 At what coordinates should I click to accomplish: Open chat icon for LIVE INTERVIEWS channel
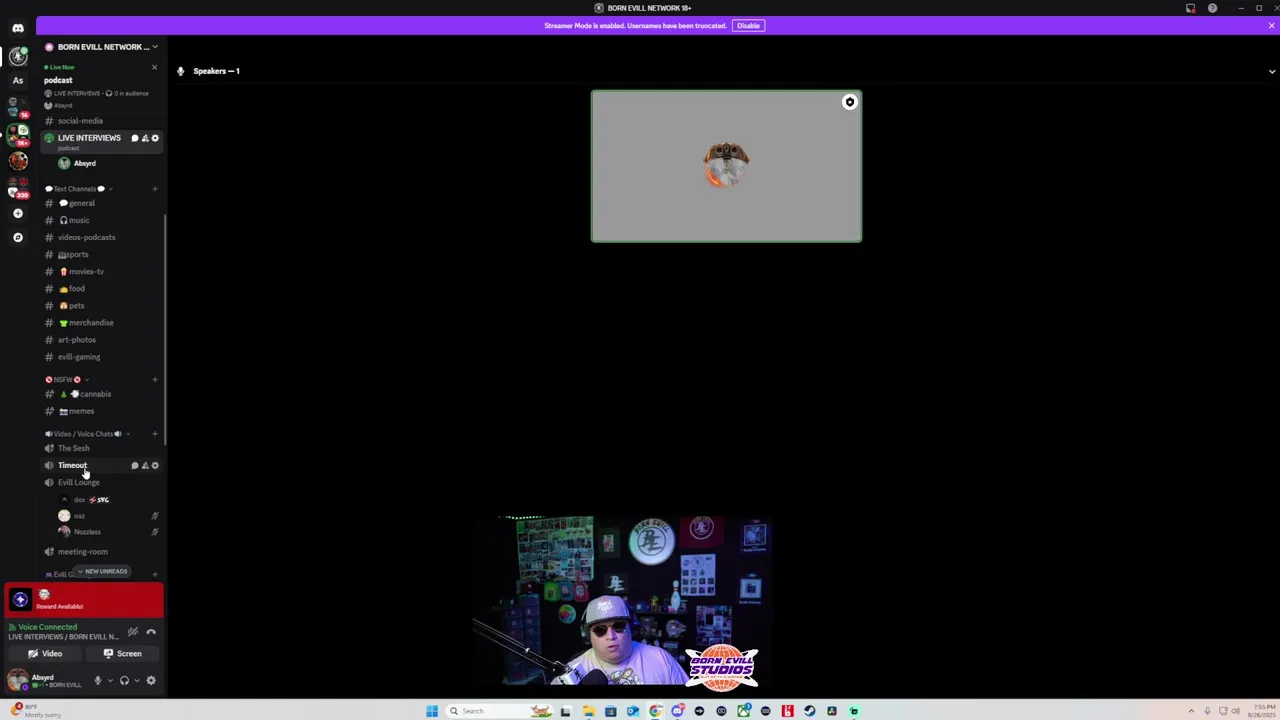(135, 138)
